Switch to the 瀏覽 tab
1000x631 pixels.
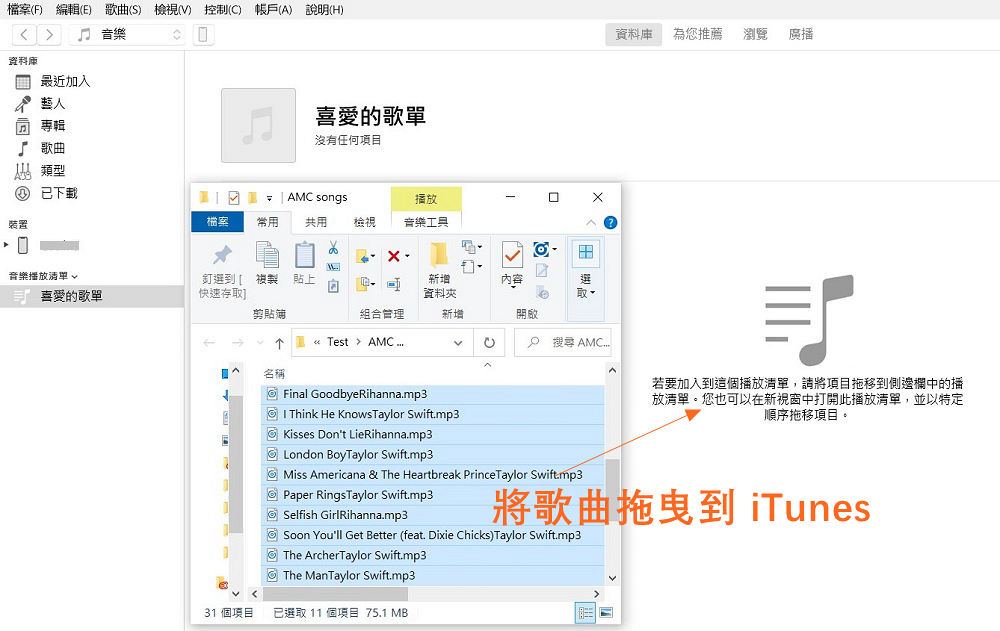tap(755, 34)
